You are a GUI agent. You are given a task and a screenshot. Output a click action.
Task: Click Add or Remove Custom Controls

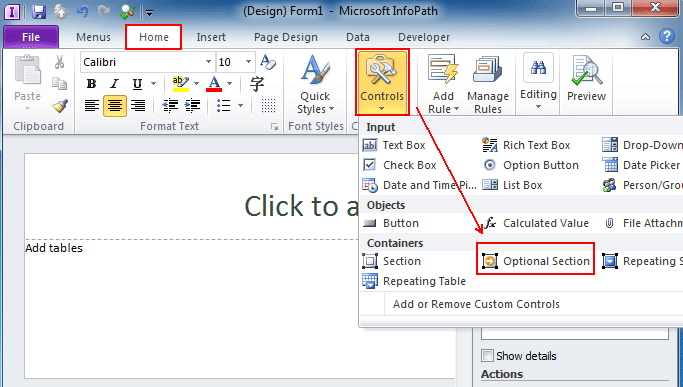(x=476, y=304)
